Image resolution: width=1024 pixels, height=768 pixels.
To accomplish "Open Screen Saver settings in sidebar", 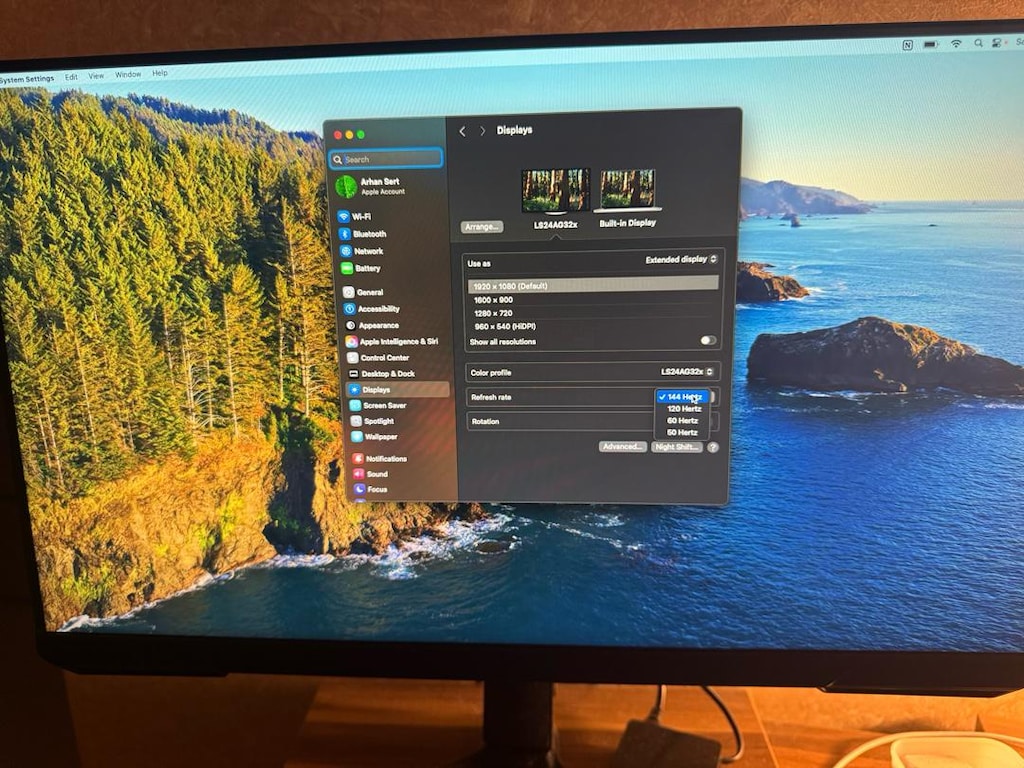I will 379,406.
